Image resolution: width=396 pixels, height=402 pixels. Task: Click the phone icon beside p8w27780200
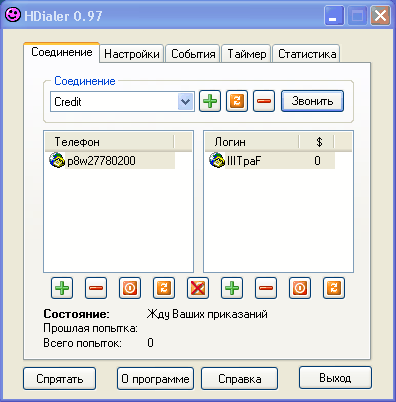coord(56,160)
